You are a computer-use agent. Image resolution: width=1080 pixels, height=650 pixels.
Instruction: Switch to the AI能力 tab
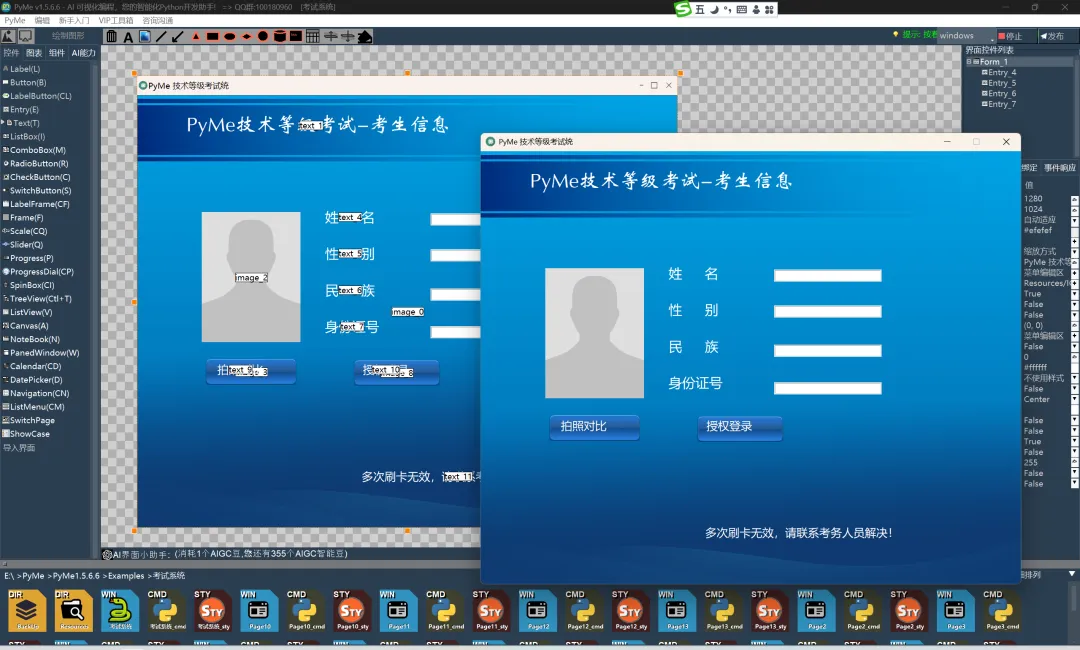[x=83, y=53]
